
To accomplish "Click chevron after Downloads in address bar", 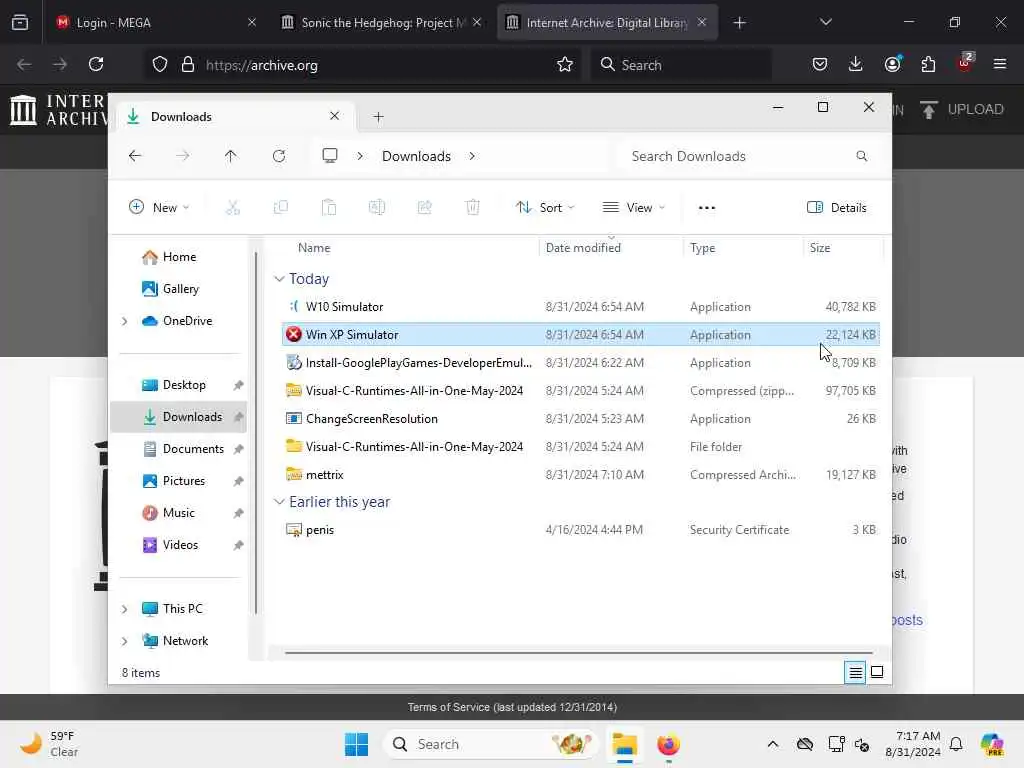I will [472, 156].
